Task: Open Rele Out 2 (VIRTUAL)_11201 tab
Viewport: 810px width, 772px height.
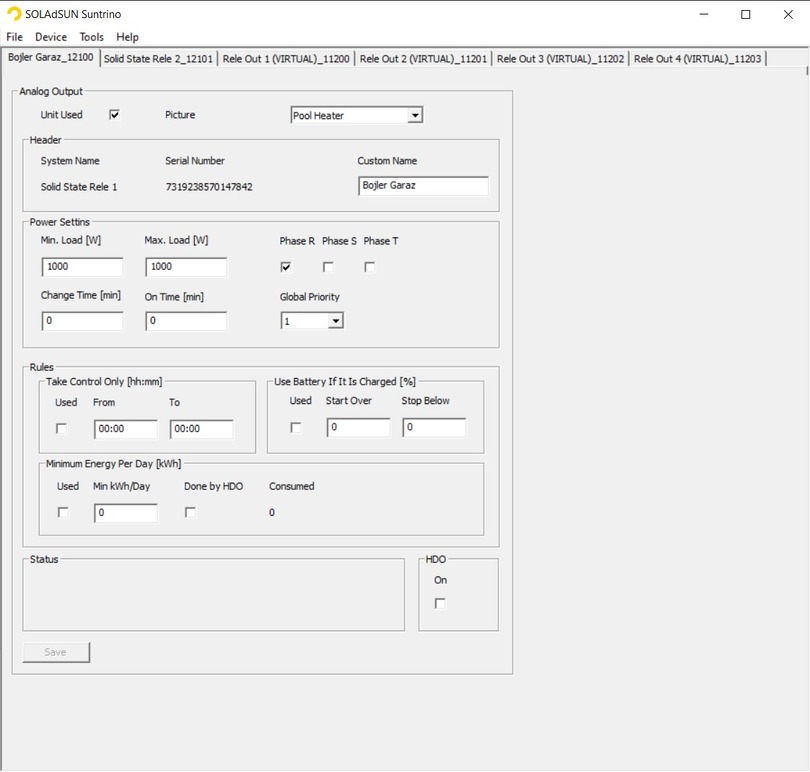Action: click(423, 59)
